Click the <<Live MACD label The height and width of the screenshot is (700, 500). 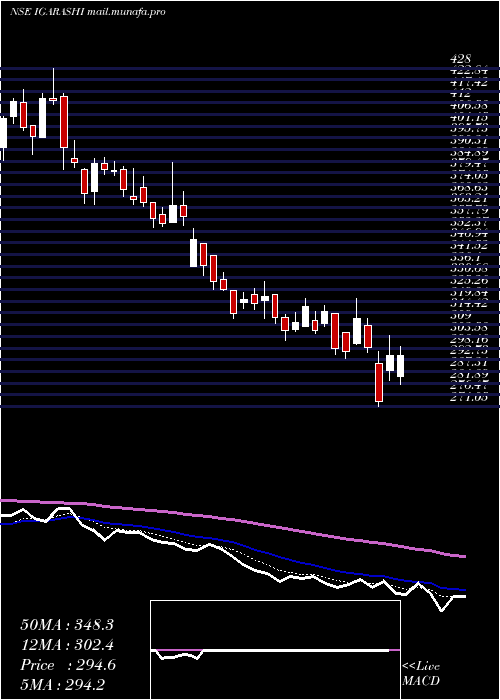[421, 674]
